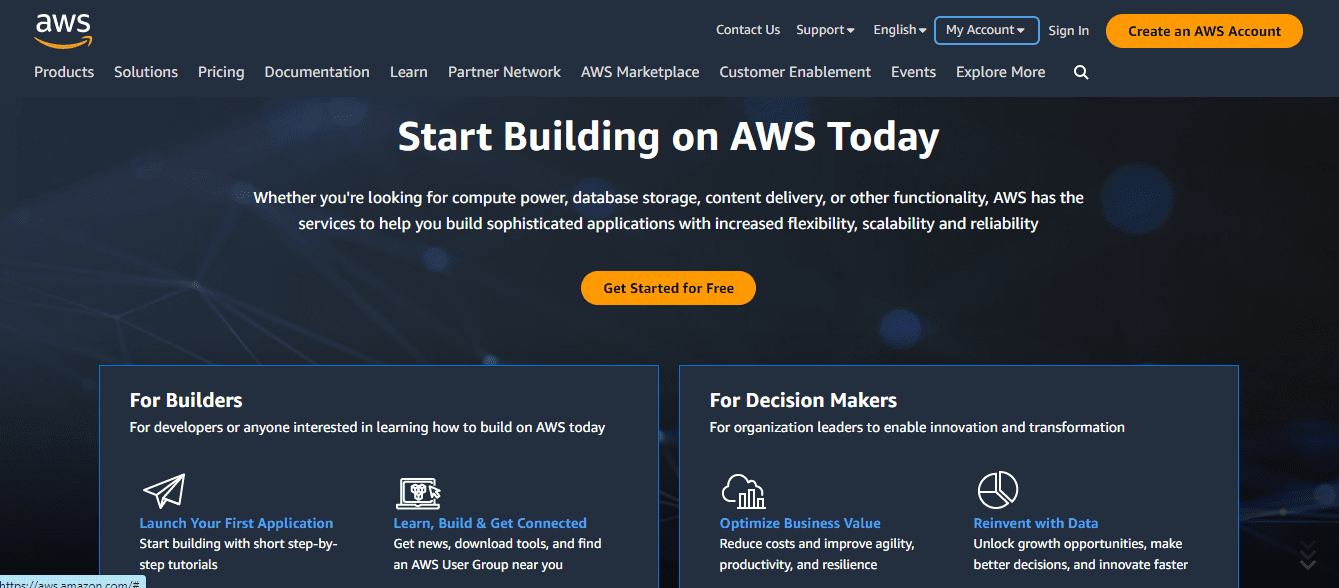Click the Sign In link
Screen dimensions: 1339x588
click(1068, 30)
